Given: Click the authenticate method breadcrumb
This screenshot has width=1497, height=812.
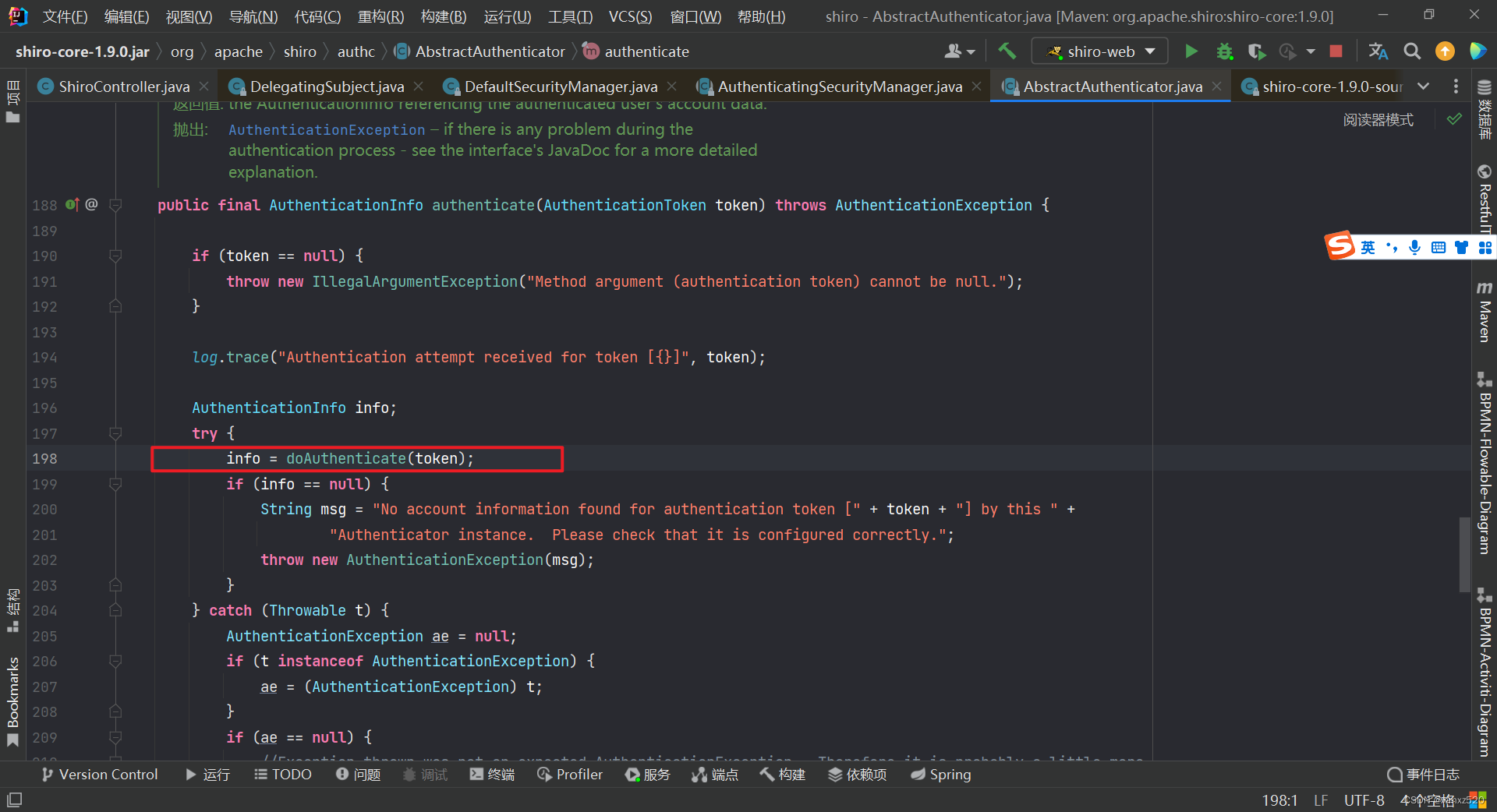Looking at the screenshot, I should pyautogui.click(x=646, y=51).
